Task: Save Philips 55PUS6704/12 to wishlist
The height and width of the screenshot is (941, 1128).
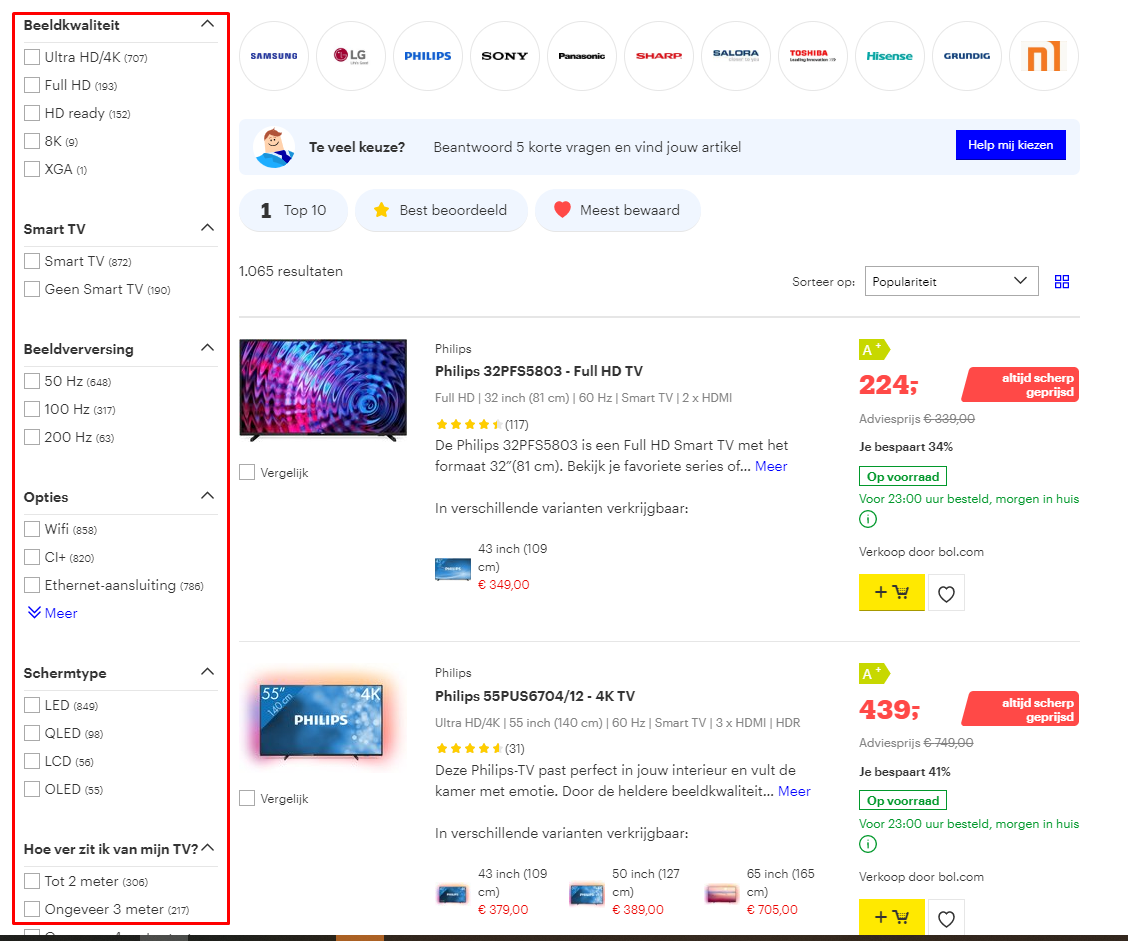Action: [946, 918]
